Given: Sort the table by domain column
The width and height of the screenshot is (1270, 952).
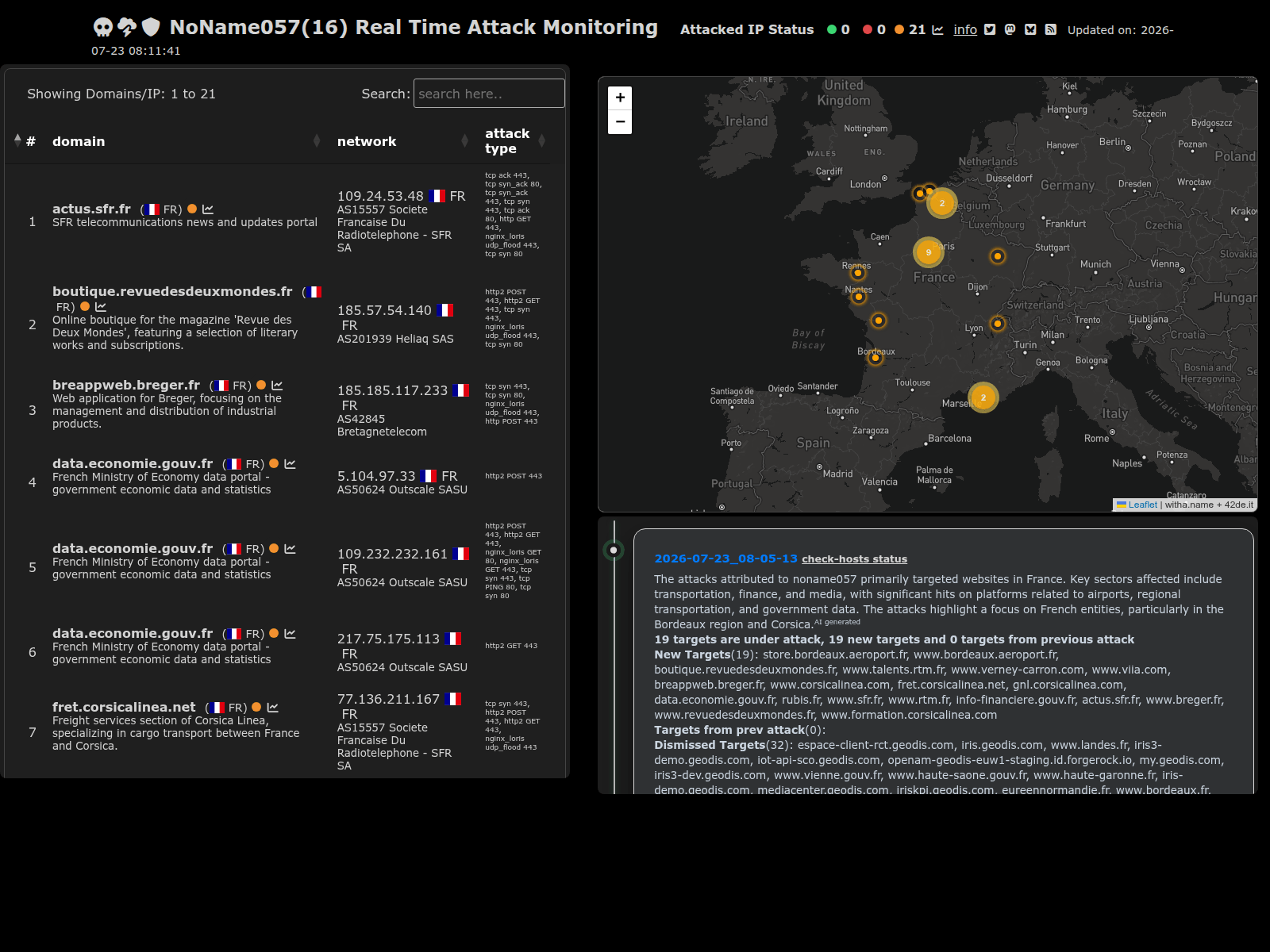Looking at the screenshot, I should click(185, 141).
